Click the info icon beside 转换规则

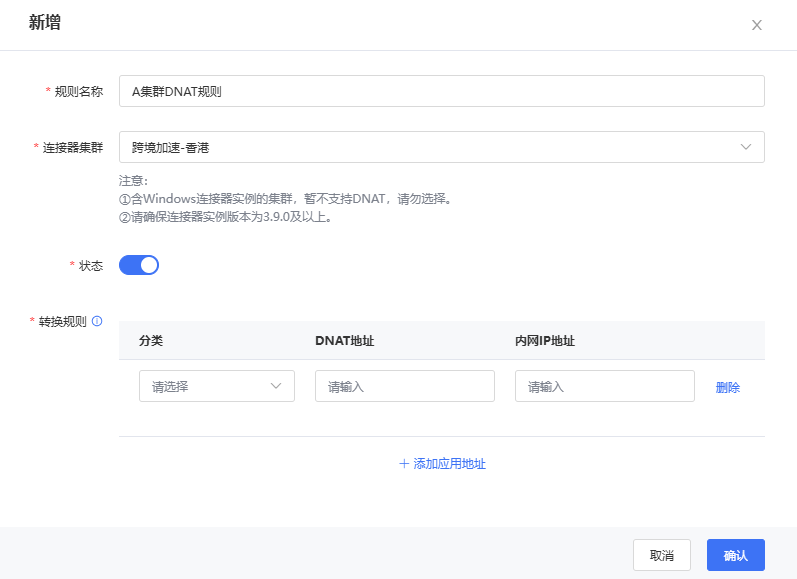(97, 321)
